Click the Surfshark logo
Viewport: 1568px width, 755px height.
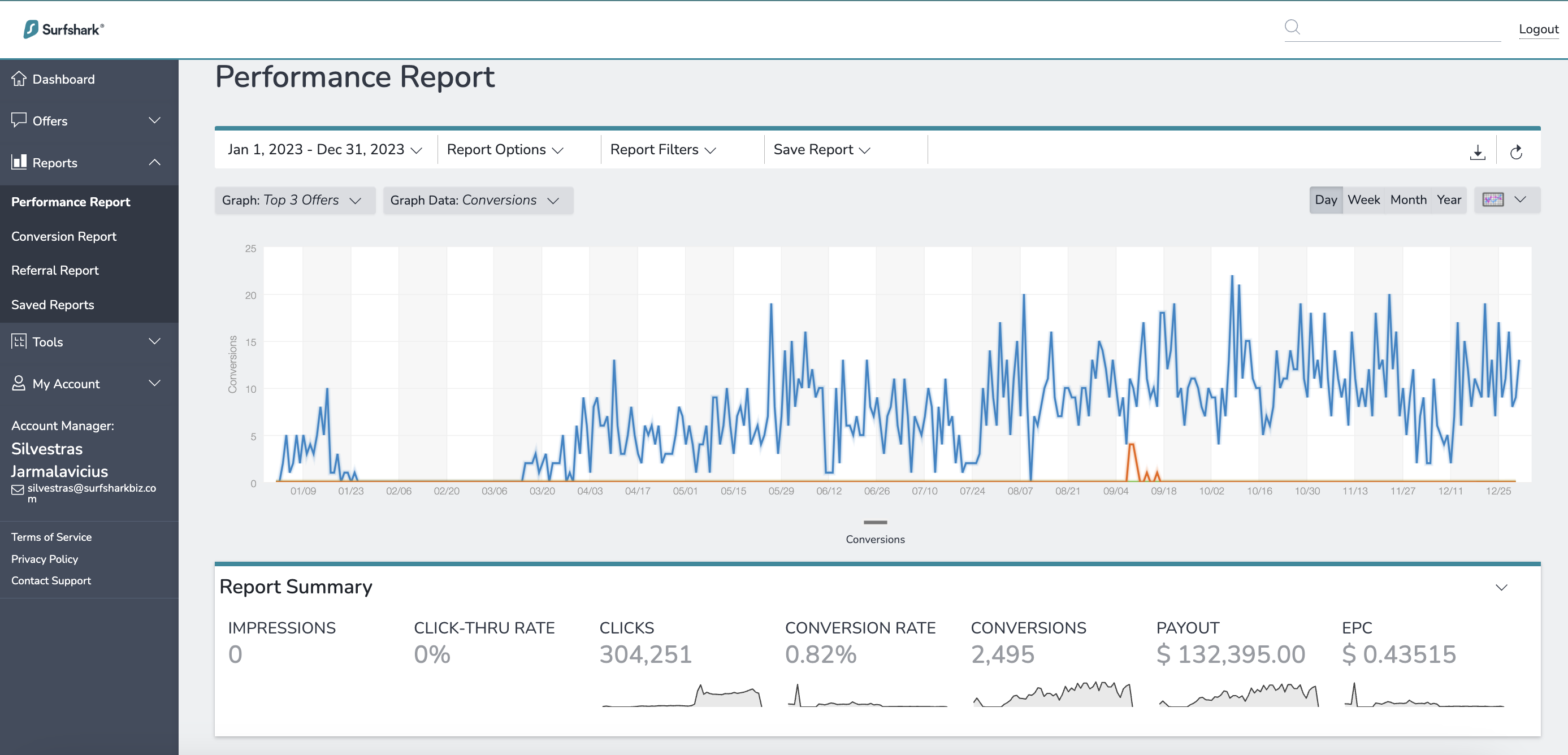click(64, 29)
